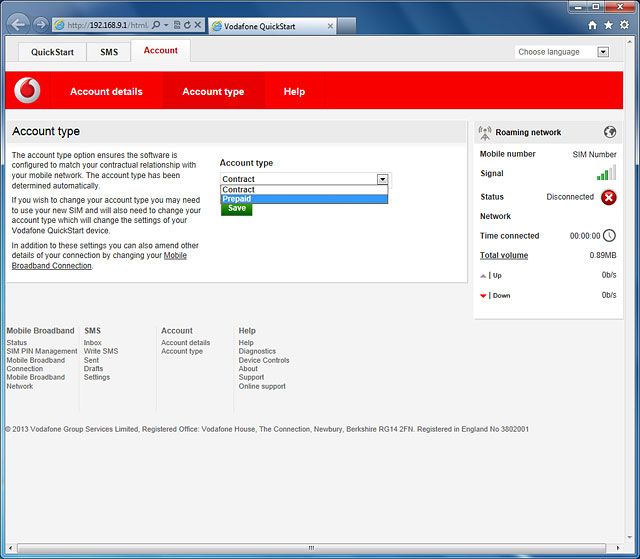The width and height of the screenshot is (640, 559).
Task: Open footer Diagnostics link
Action: 257,351
